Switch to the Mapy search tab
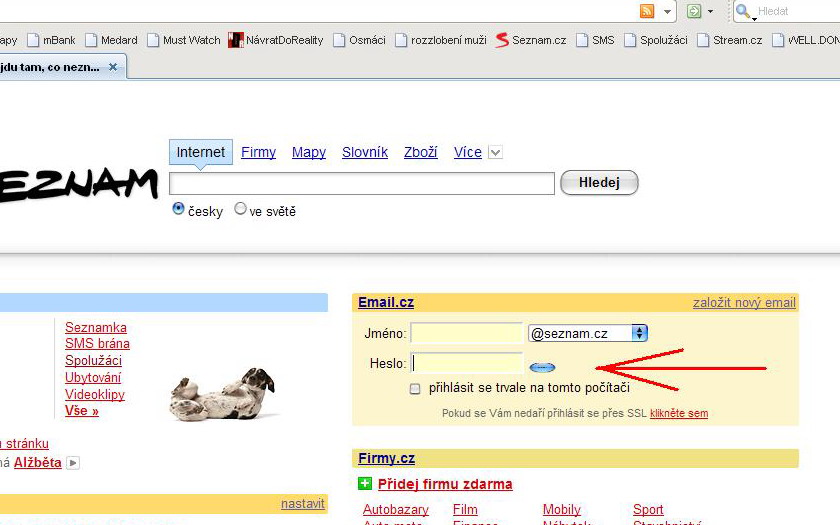This screenshot has height=525, width=840. click(x=309, y=152)
